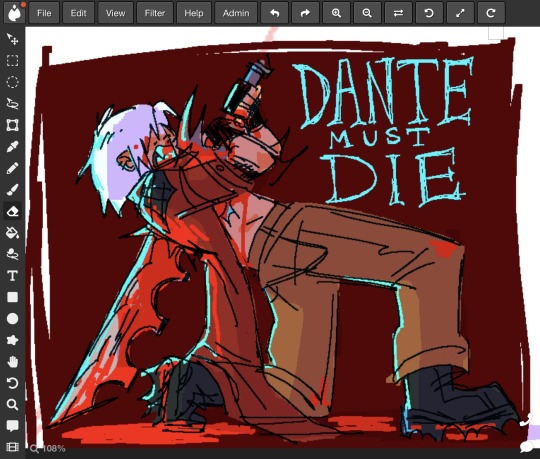Click the chat bubble at bottom right

pyautogui.click(x=527, y=447)
